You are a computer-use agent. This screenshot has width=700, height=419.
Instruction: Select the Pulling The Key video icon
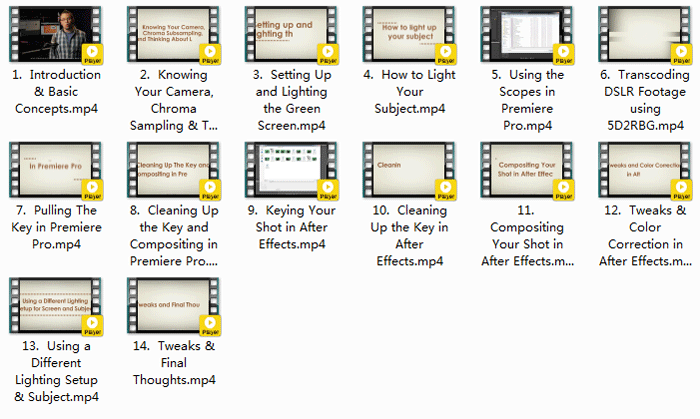coord(57,169)
